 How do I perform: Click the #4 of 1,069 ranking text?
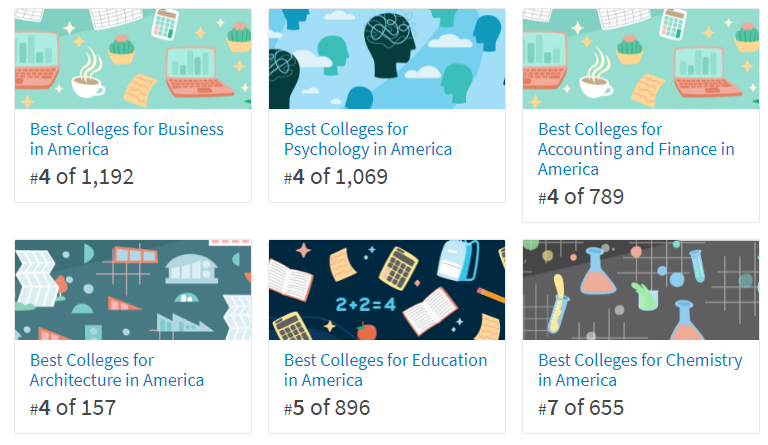[x=336, y=178]
